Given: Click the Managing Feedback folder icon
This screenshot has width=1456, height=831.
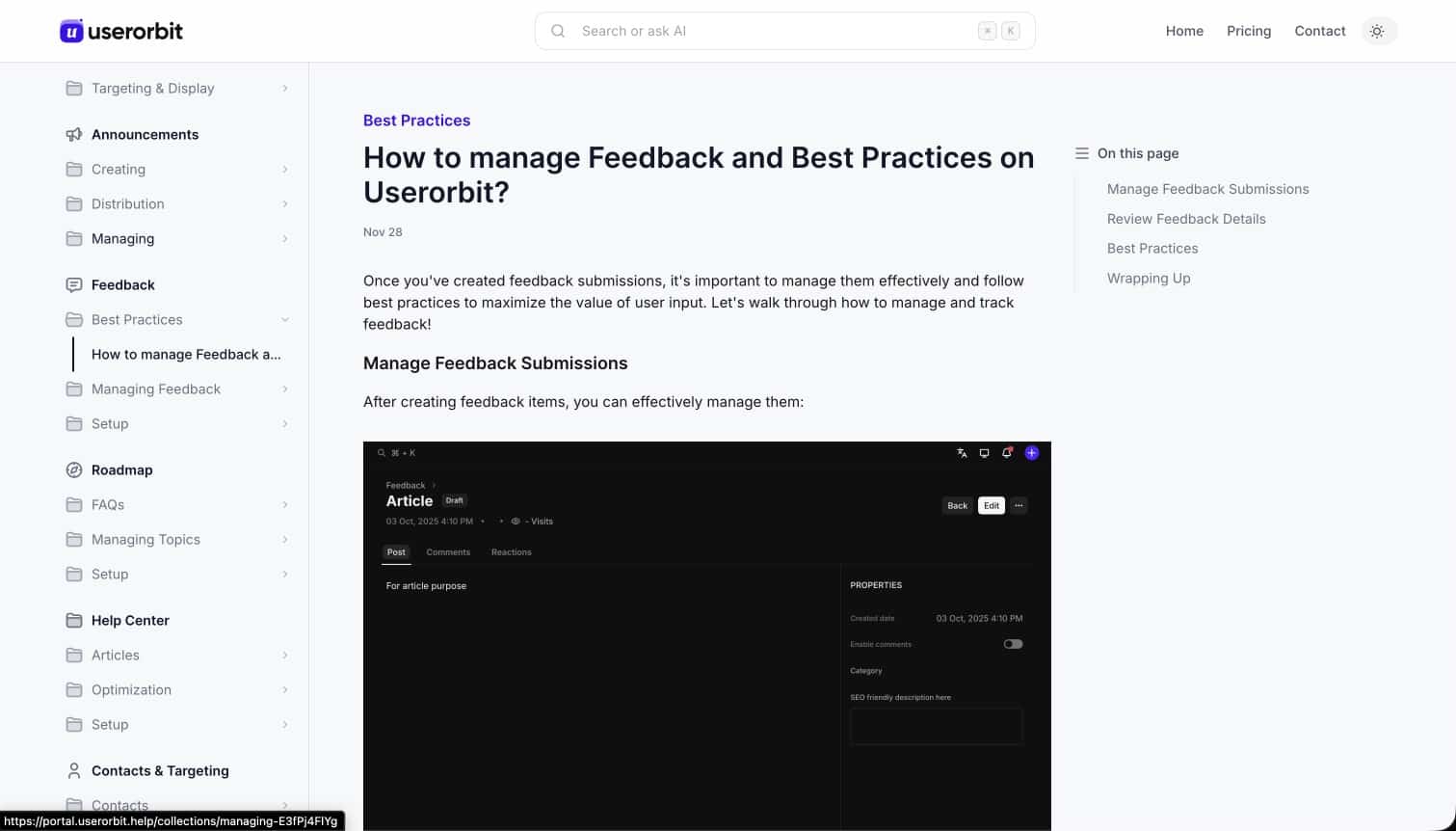Looking at the screenshot, I should [74, 389].
